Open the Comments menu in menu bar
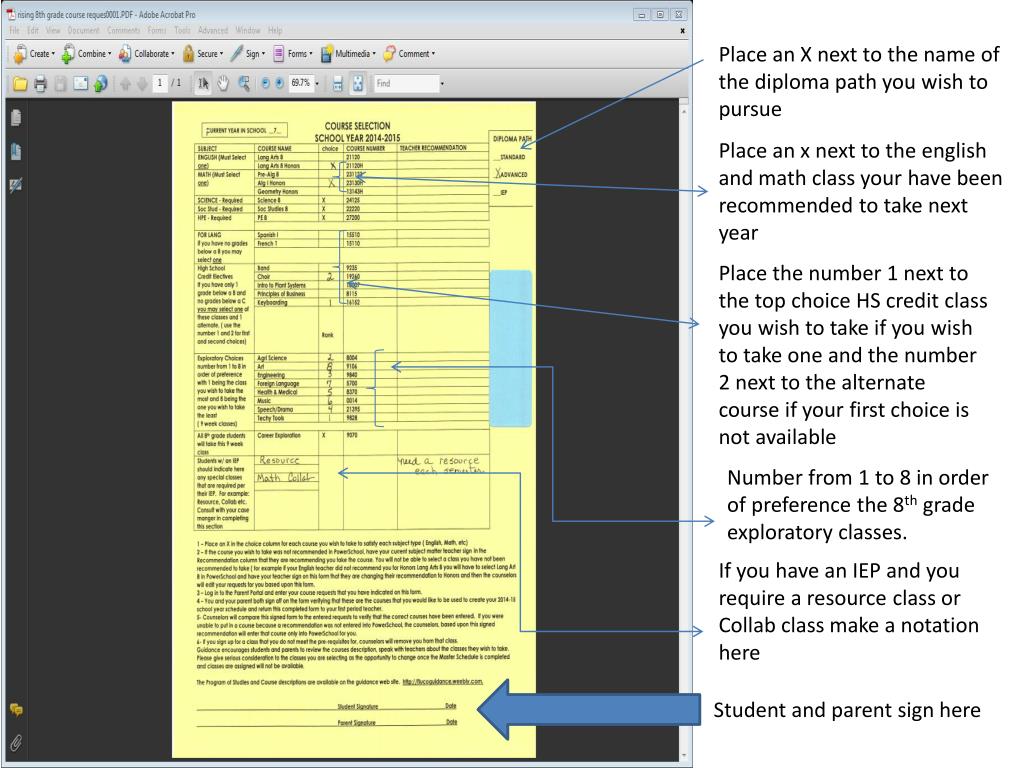 click(x=123, y=31)
